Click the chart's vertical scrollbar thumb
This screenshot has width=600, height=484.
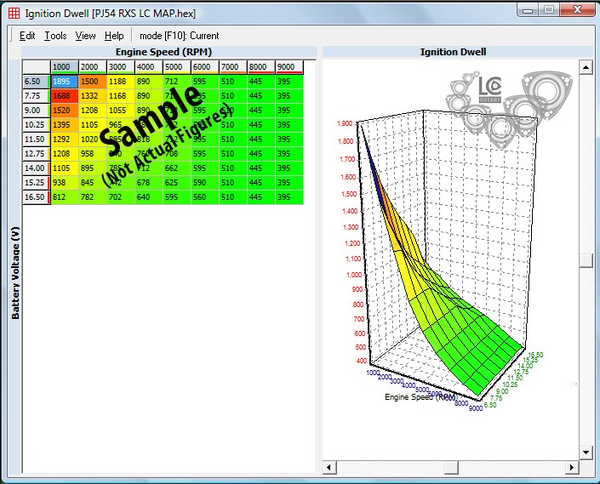tap(586, 260)
